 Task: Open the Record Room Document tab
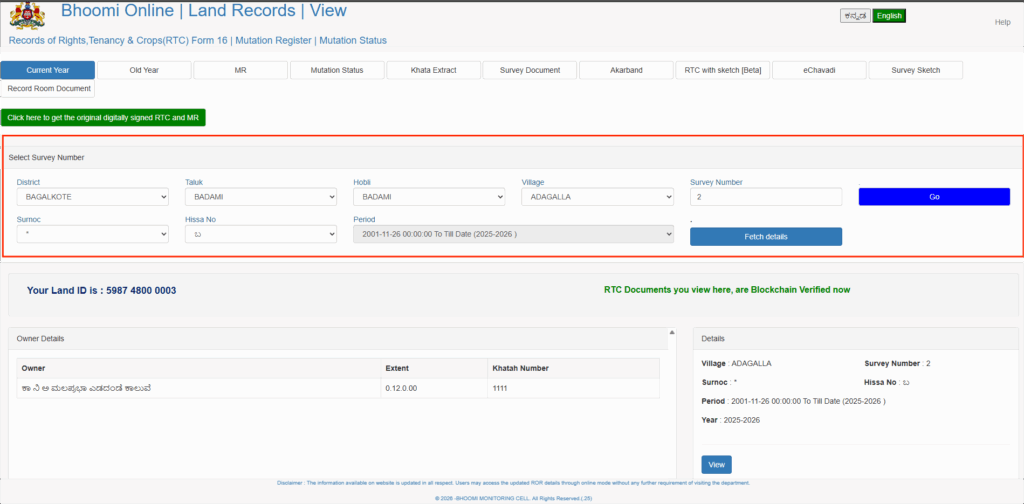(49, 88)
